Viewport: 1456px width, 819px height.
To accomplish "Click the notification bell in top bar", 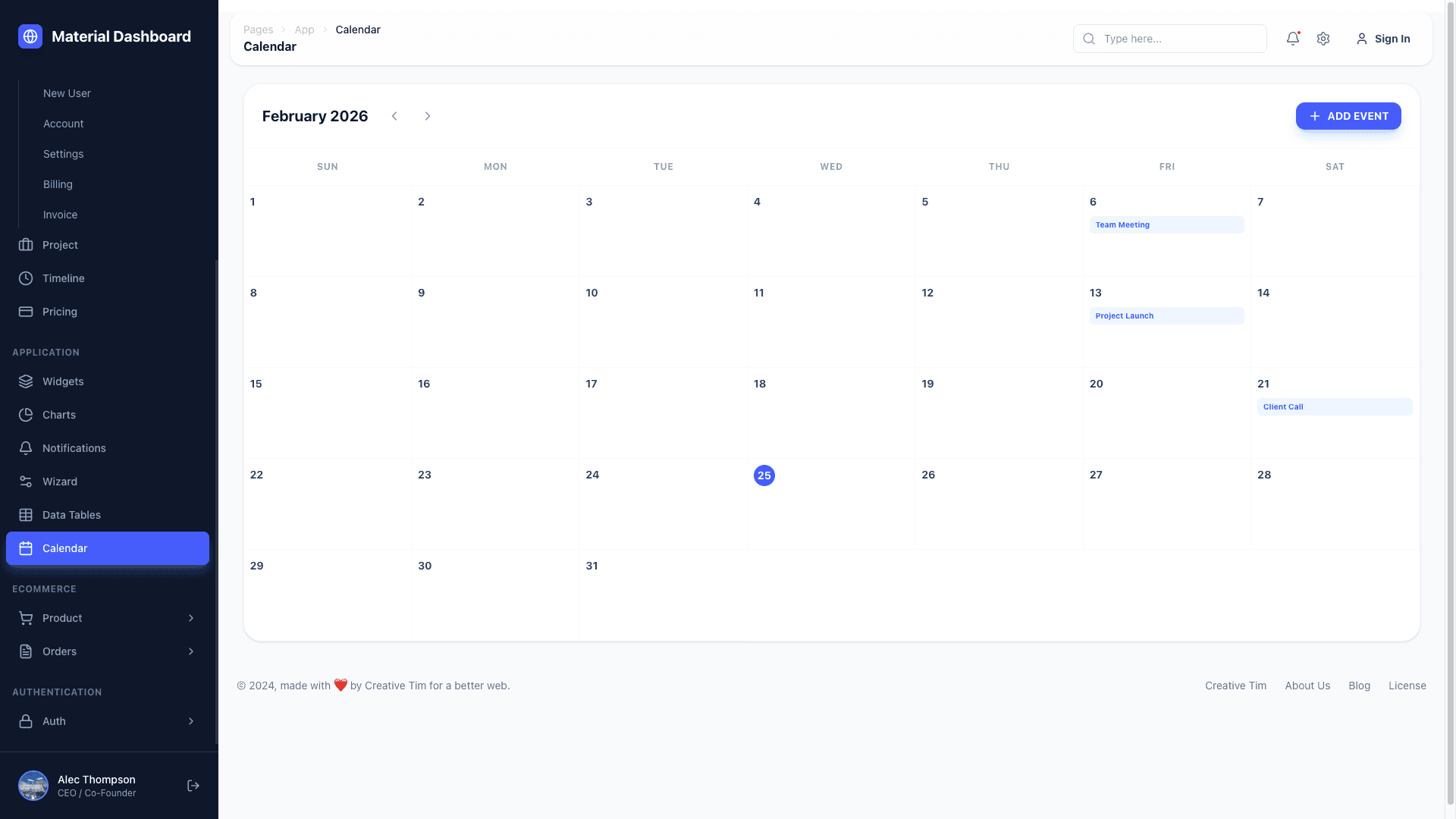I will [1292, 39].
